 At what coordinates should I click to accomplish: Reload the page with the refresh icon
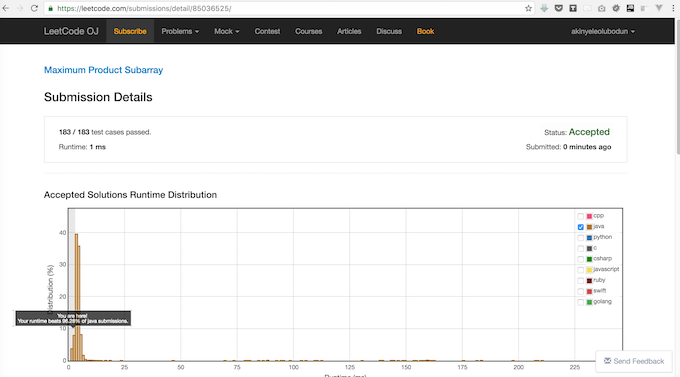click(x=34, y=8)
